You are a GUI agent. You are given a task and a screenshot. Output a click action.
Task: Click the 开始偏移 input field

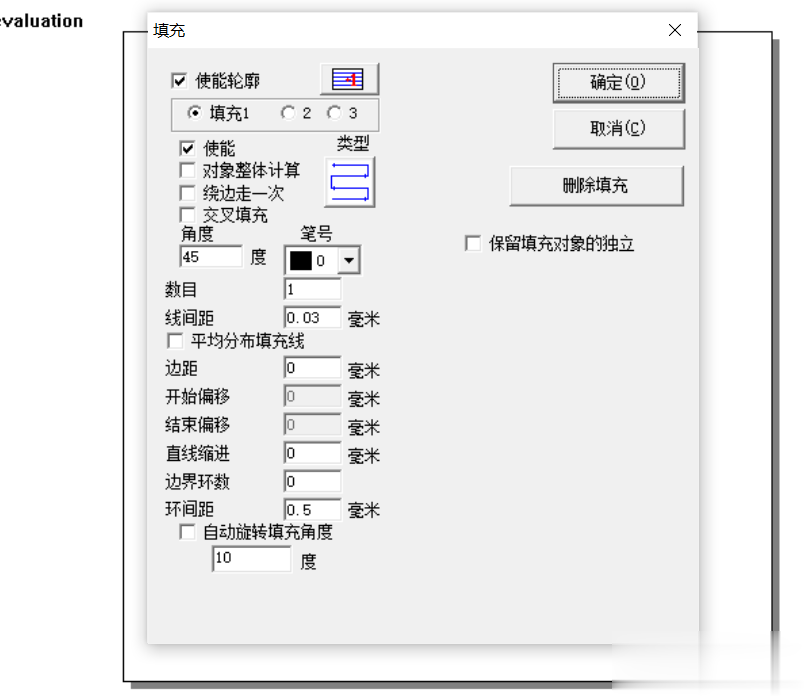point(313,396)
